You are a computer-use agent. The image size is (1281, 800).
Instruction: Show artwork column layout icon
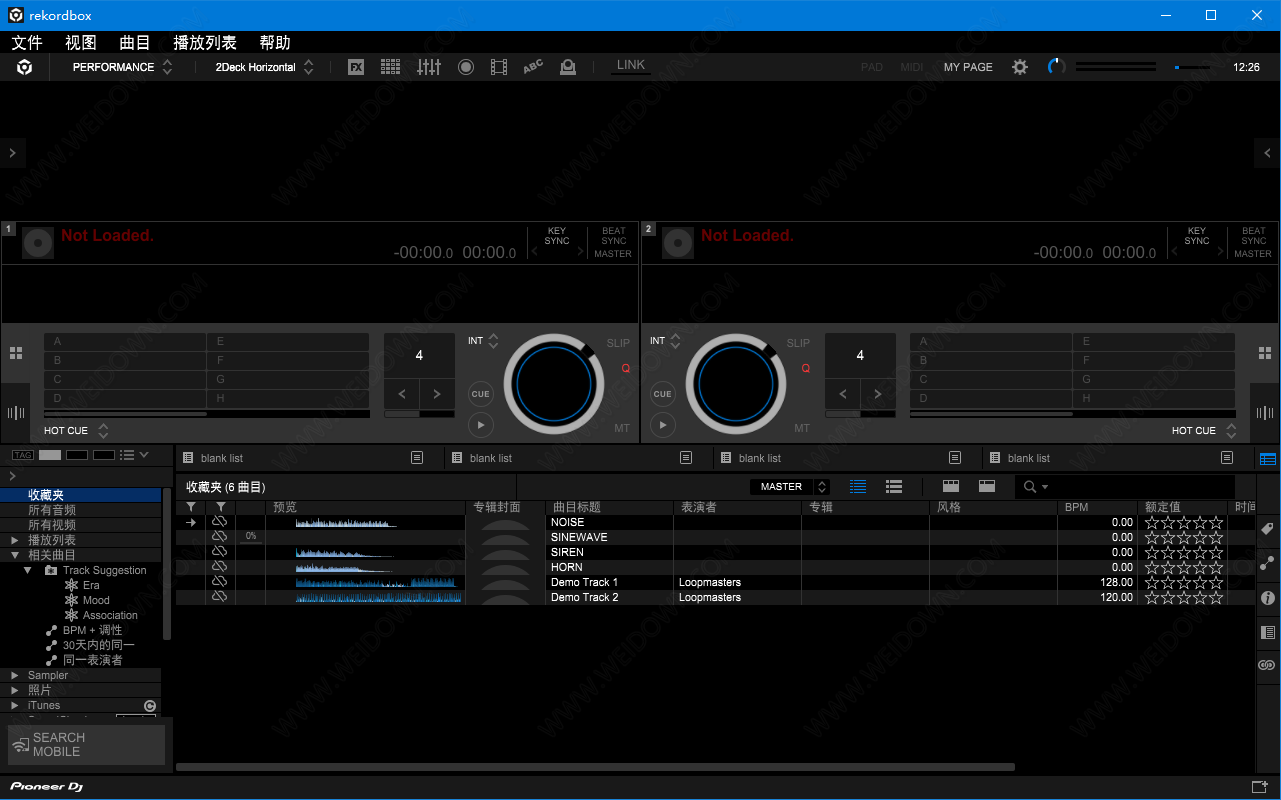point(951,487)
